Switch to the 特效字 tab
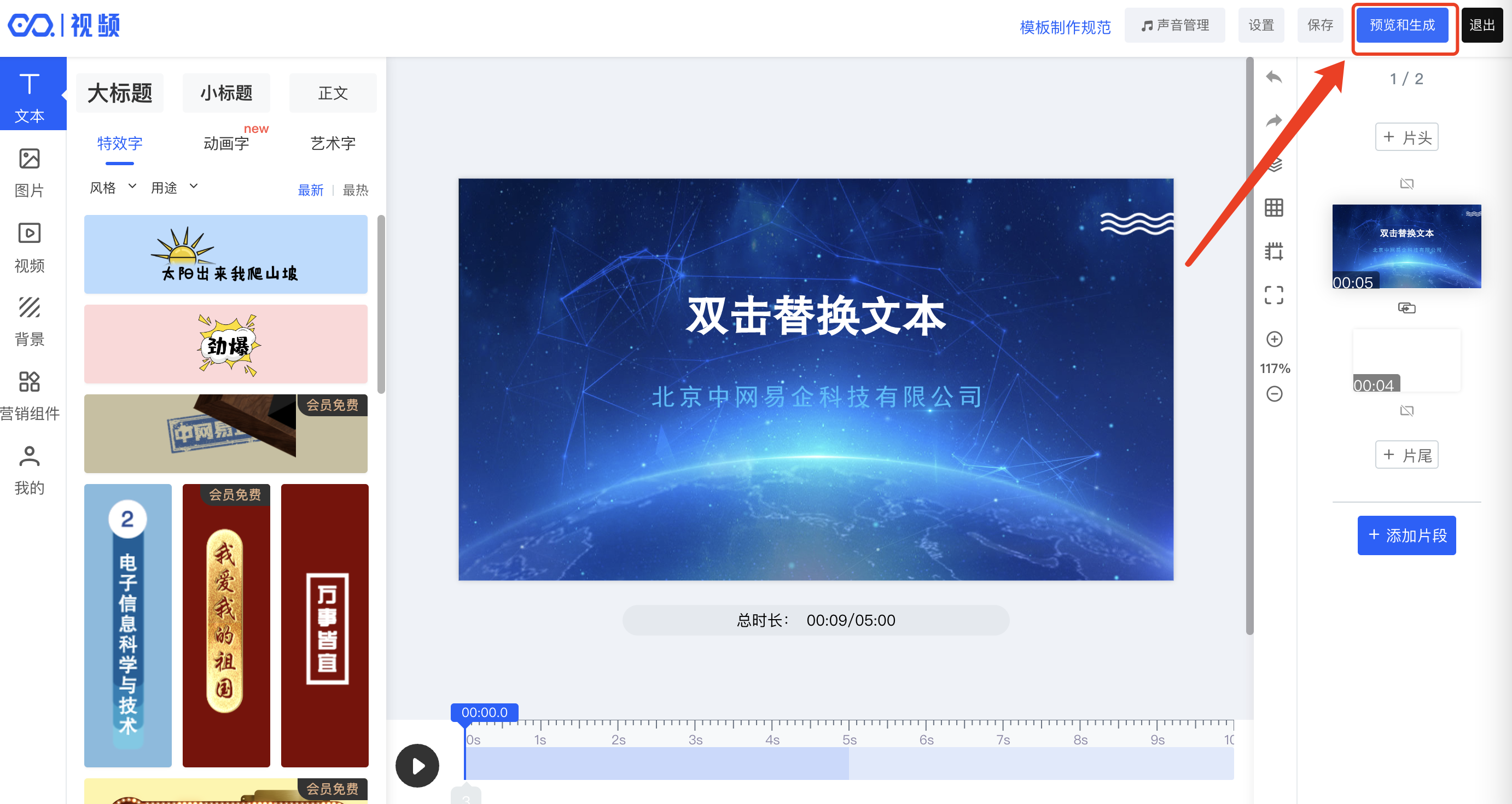 [120, 144]
